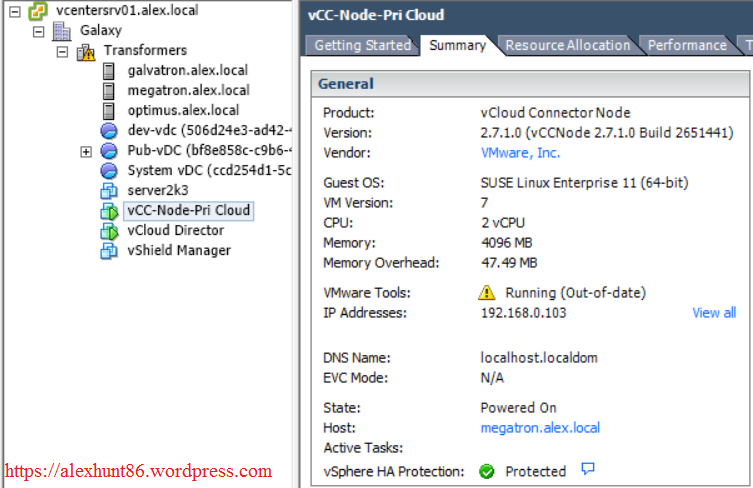Image resolution: width=753 pixels, height=488 pixels.
Task: Collapse the Transformers cluster node
Action: coord(62,51)
